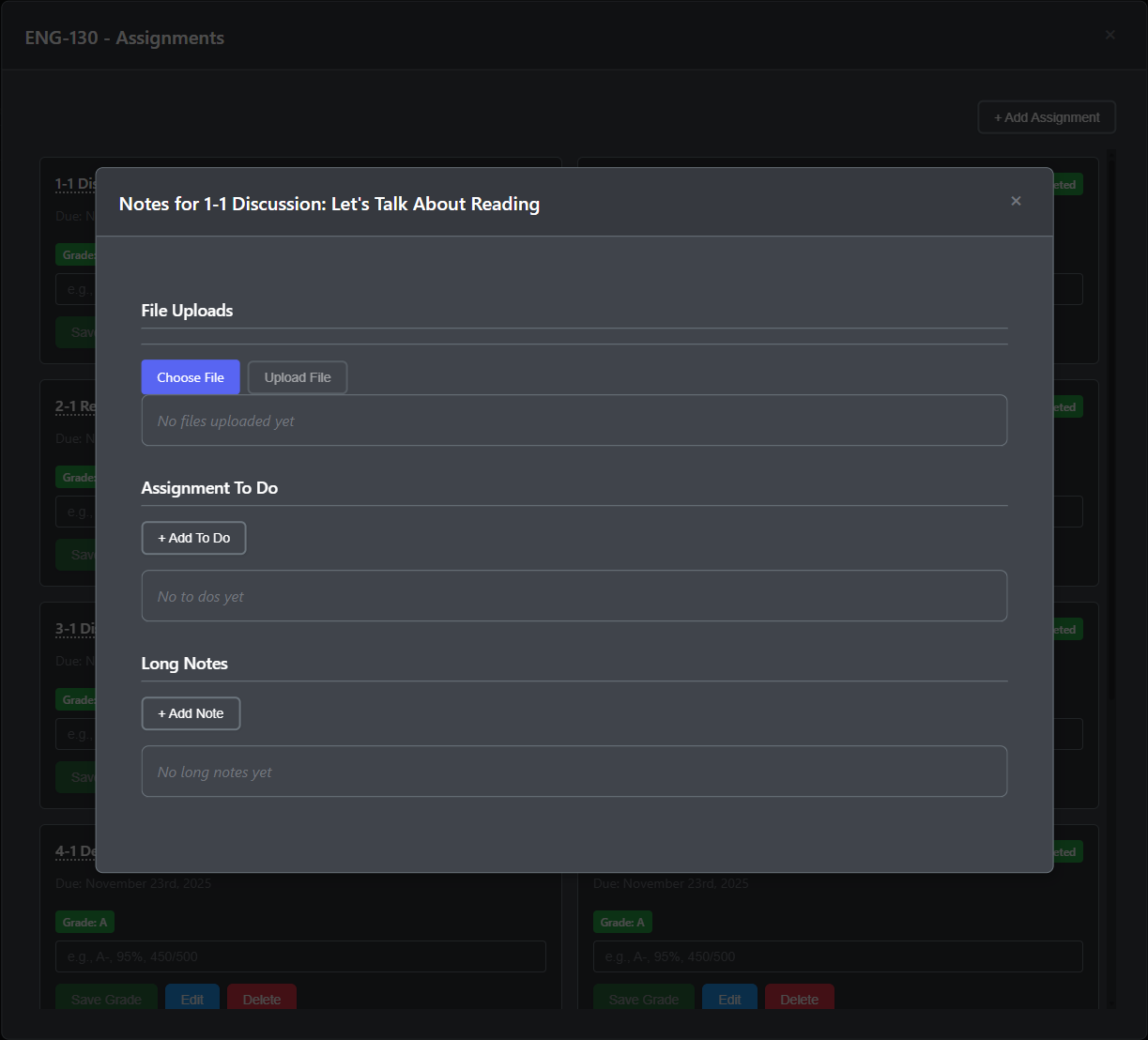Click Edit in the 4-1 card
The width and height of the screenshot is (1148, 1040).
pos(192,999)
